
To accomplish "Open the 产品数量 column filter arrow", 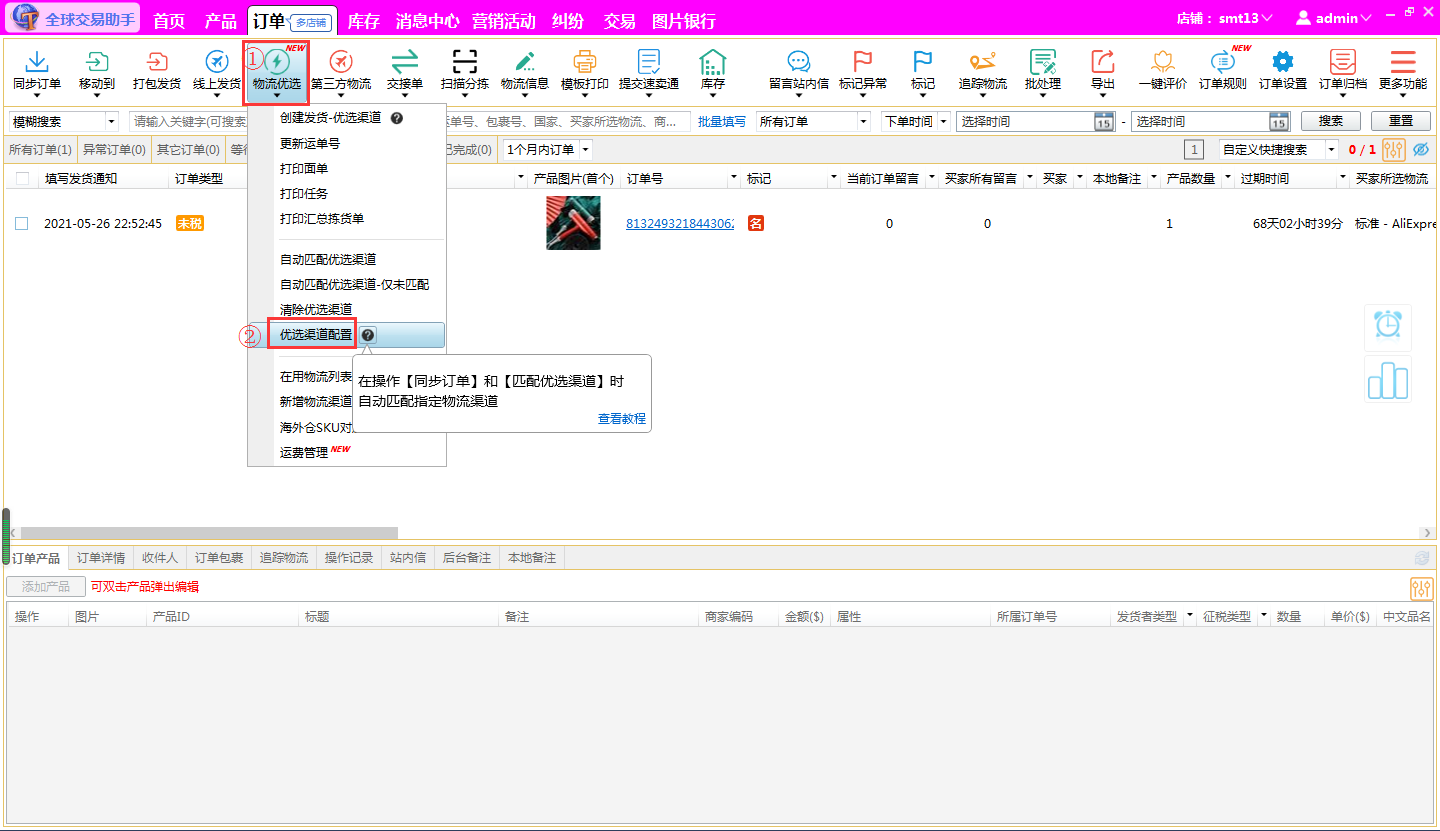I will (1230, 178).
